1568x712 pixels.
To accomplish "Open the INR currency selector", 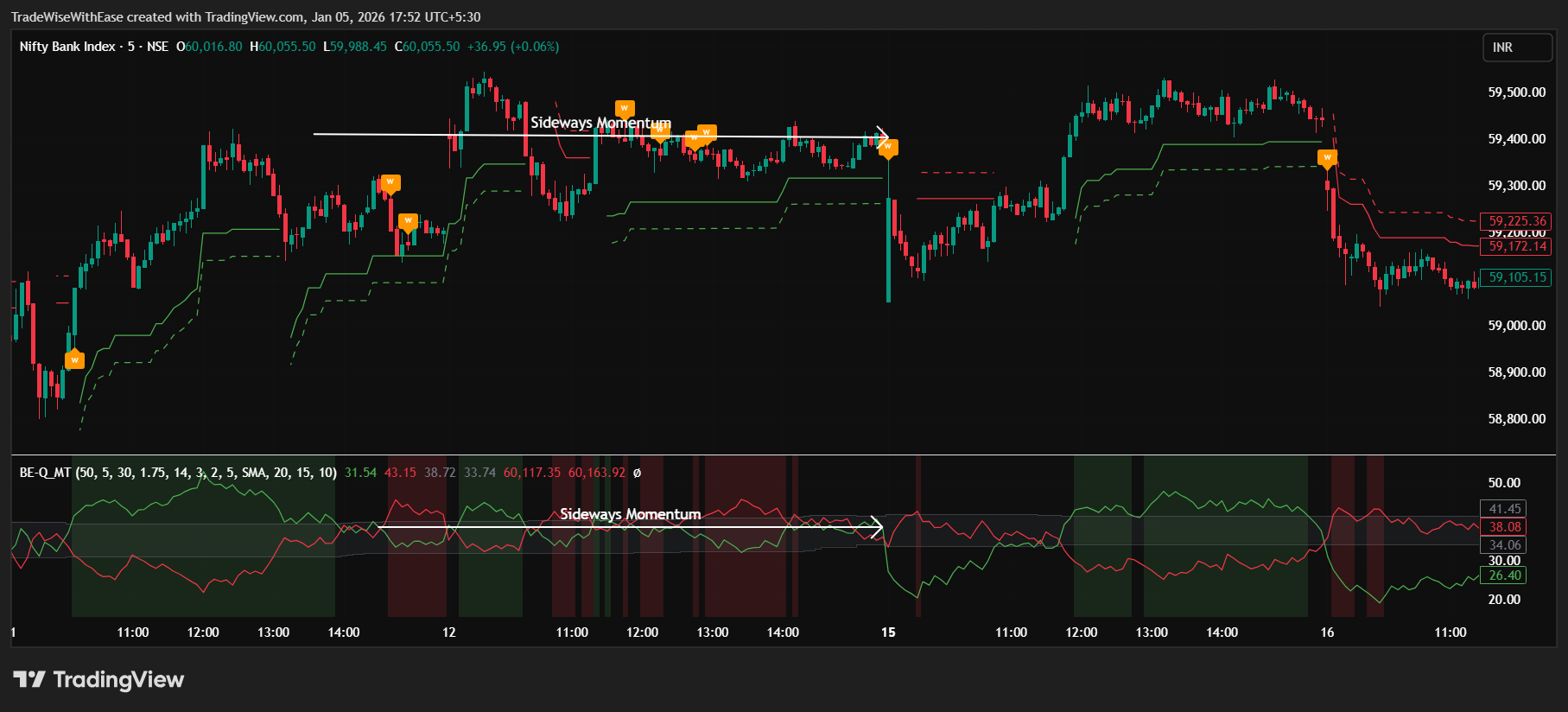I will click(x=1518, y=48).
